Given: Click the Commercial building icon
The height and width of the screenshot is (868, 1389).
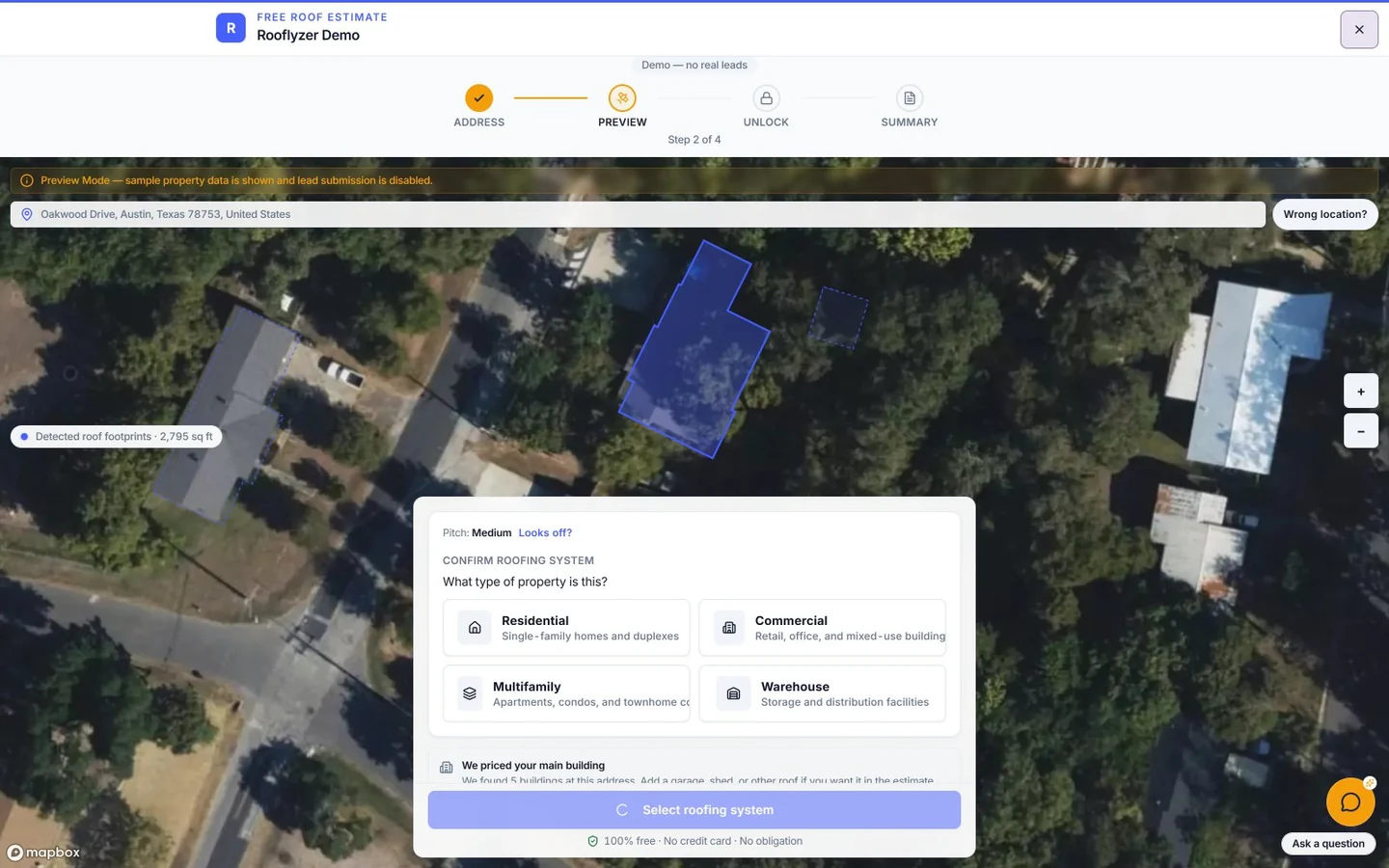Looking at the screenshot, I should pos(729,628).
